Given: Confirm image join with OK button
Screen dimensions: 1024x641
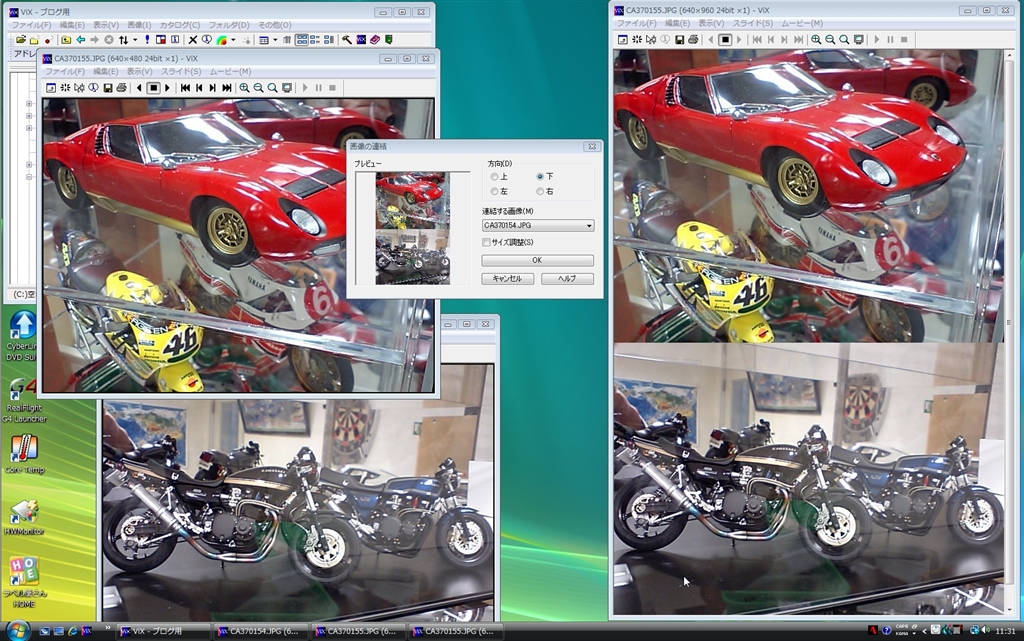Looking at the screenshot, I should (537, 260).
